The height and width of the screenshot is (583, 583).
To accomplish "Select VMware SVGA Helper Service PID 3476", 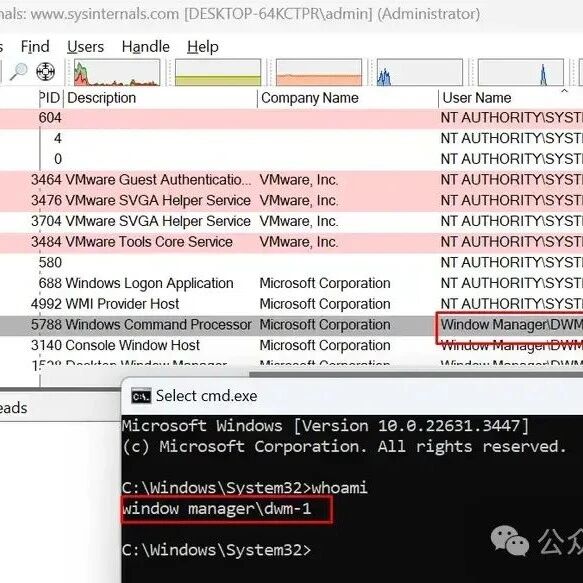I will tap(292, 201).
